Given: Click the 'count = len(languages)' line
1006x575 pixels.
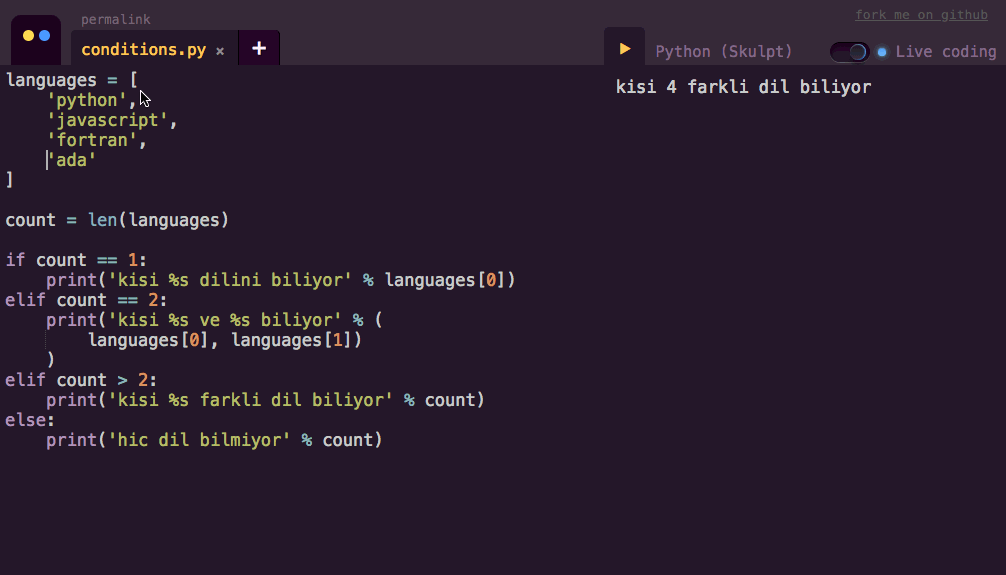Looking at the screenshot, I should click(x=117, y=220).
